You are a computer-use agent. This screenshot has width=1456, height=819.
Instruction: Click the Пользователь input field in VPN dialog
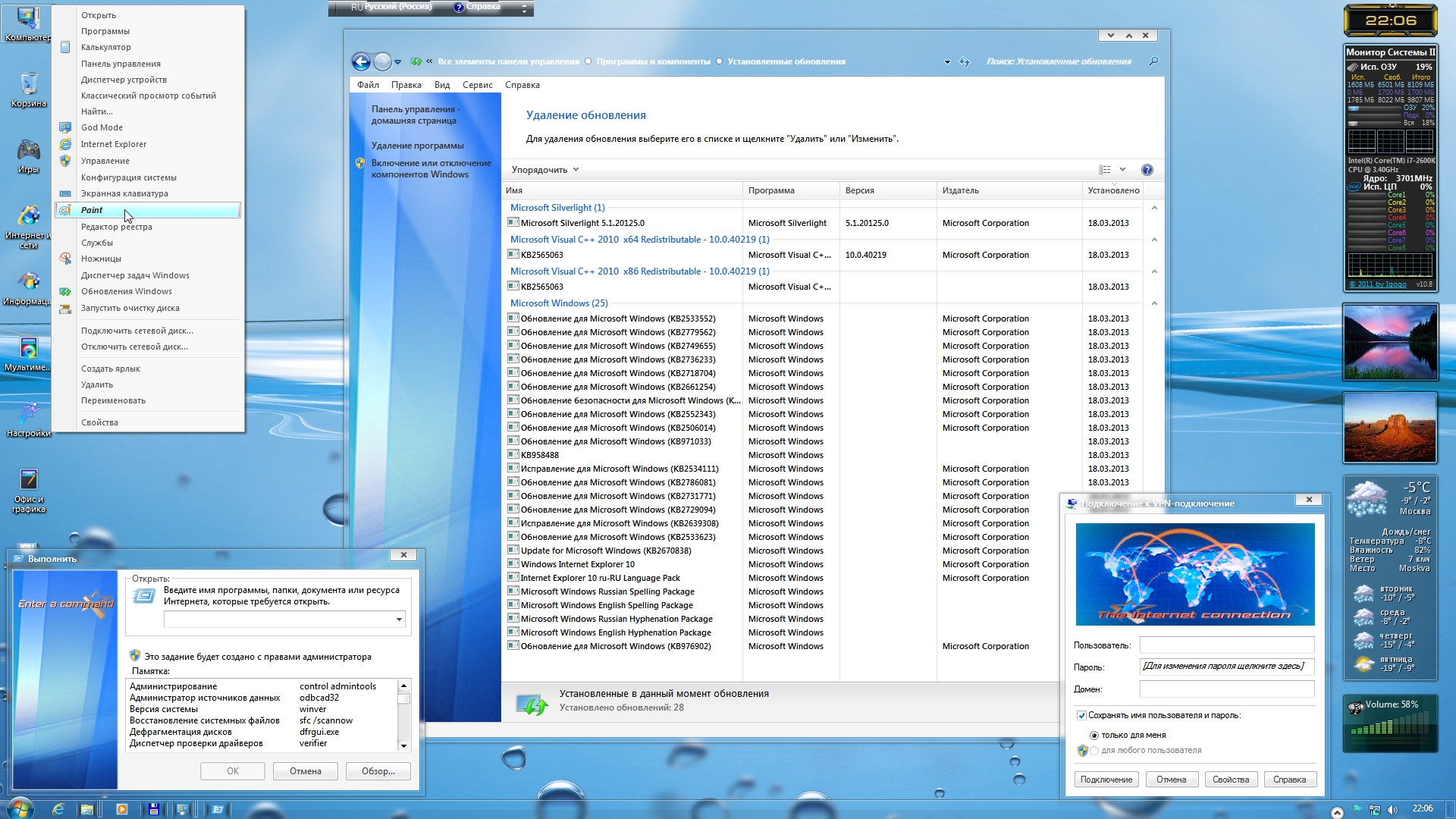tap(1227, 645)
